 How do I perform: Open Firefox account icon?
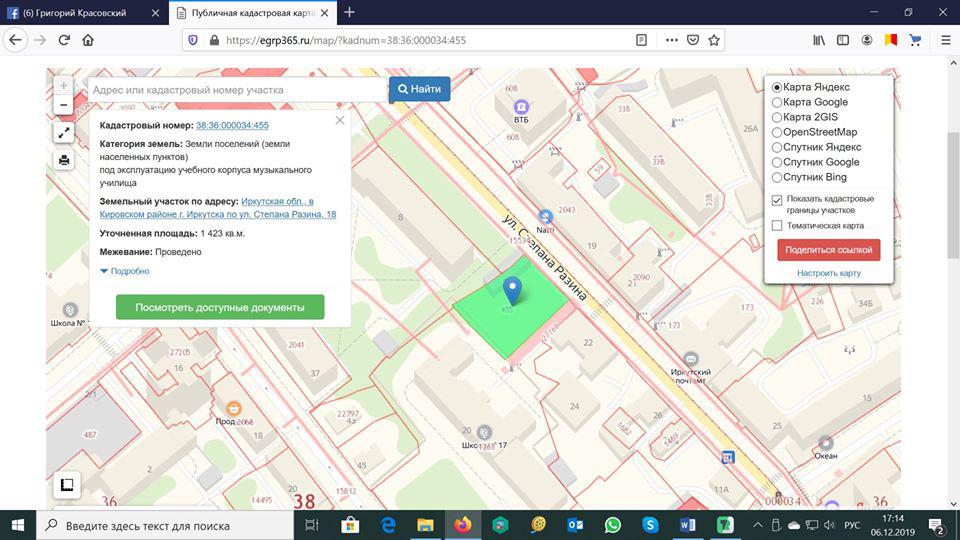coord(866,40)
